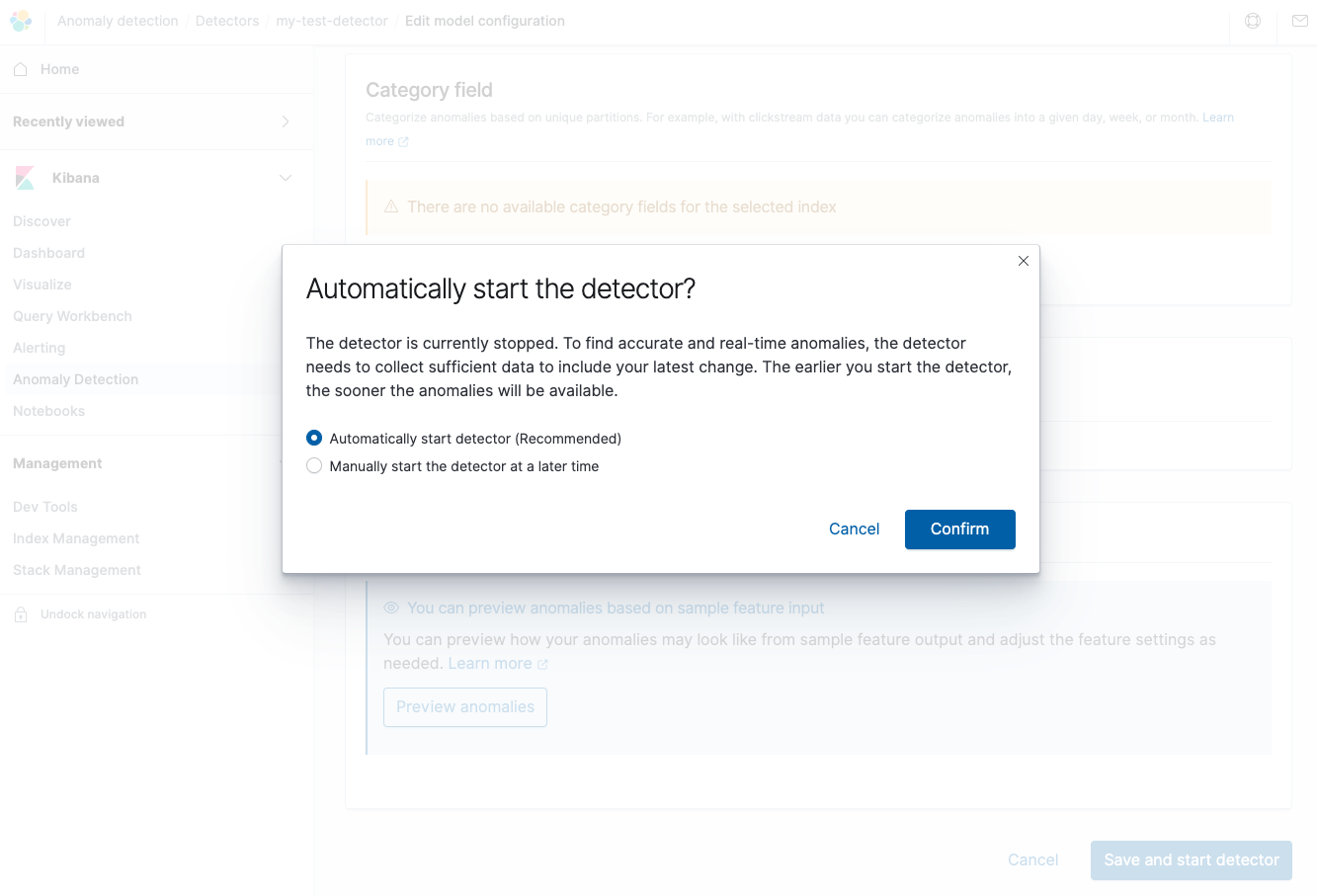Expand the Recently viewed section

coord(286,122)
